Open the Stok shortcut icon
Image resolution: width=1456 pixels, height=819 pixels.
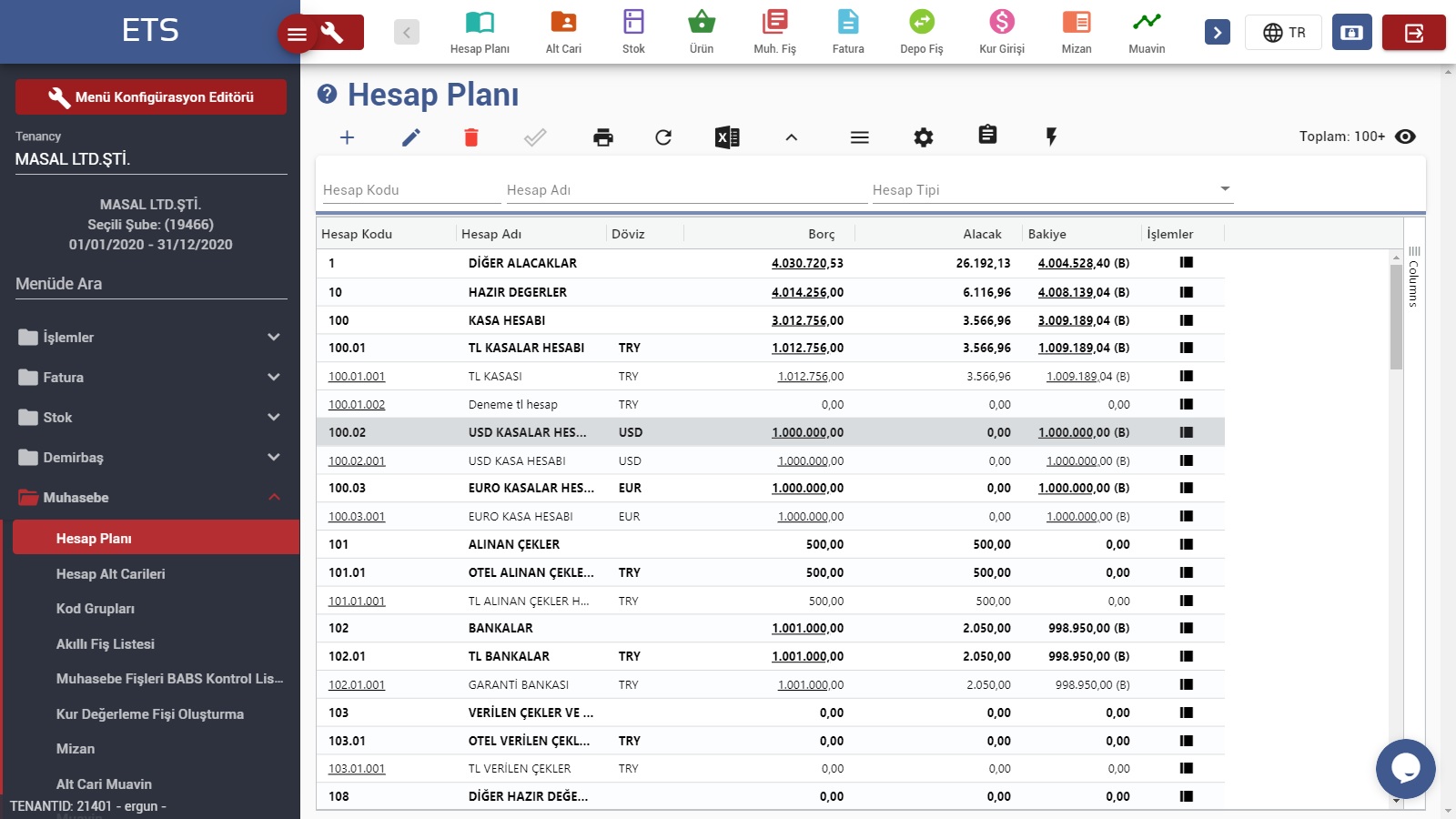coord(633,32)
